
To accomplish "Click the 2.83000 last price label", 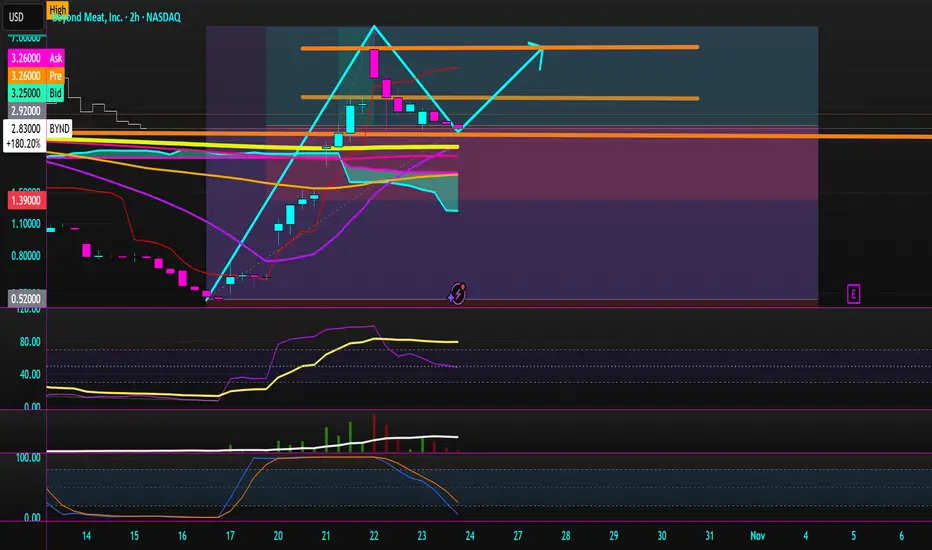I will coord(26,128).
